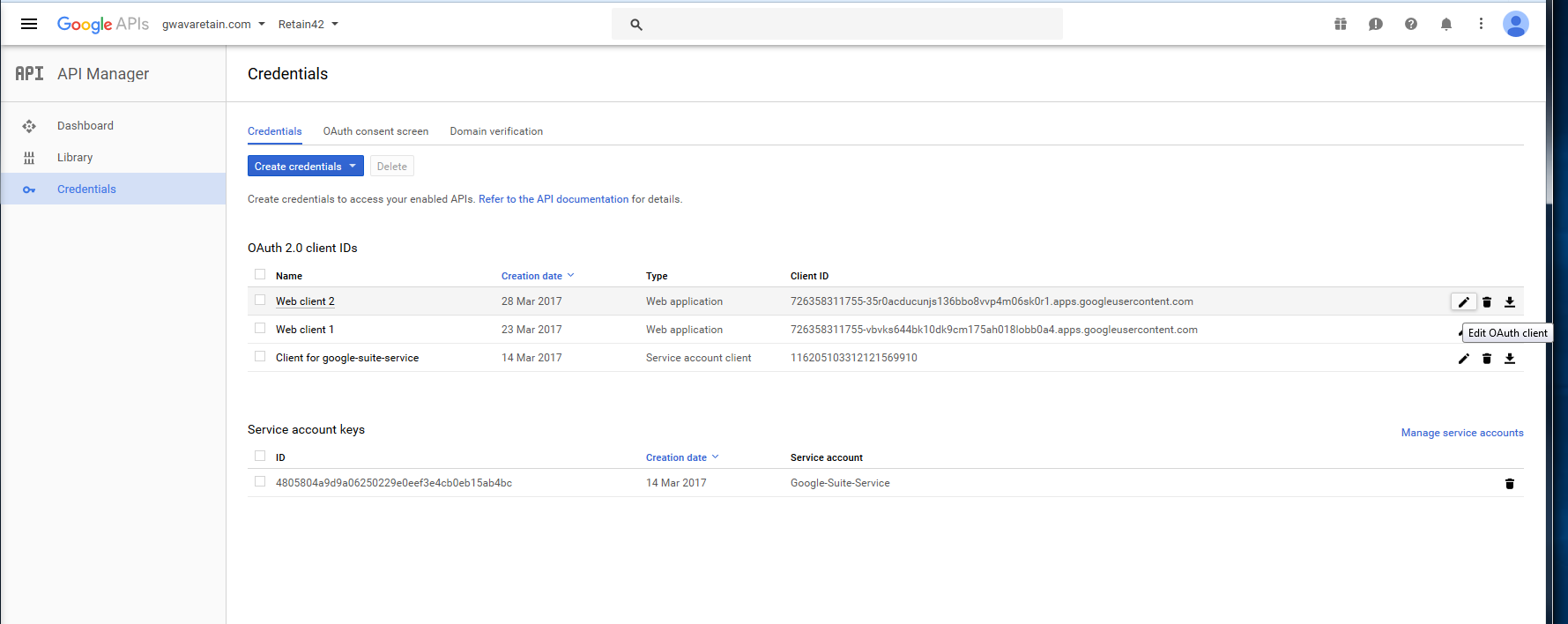Delete the Google-Suite-Service key with trash icon
The image size is (1568, 624).
[x=1510, y=484]
